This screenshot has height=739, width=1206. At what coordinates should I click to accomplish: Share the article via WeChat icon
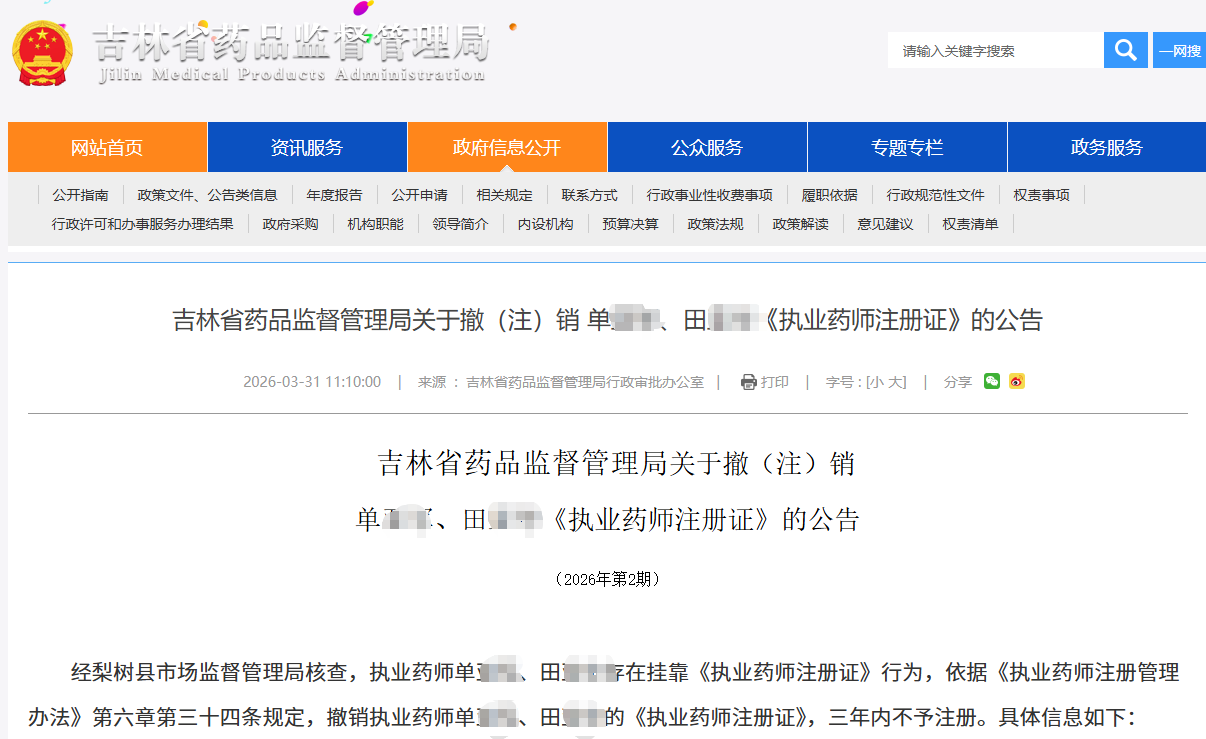tap(991, 381)
